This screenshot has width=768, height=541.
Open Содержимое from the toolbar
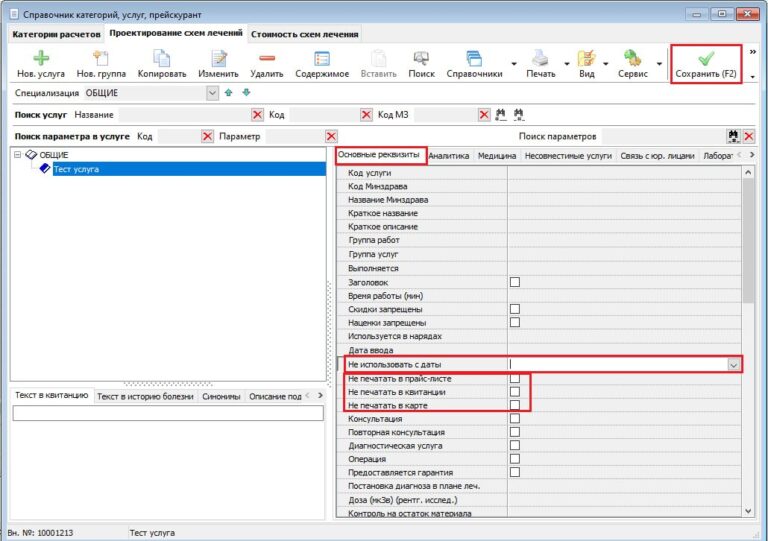[322, 64]
